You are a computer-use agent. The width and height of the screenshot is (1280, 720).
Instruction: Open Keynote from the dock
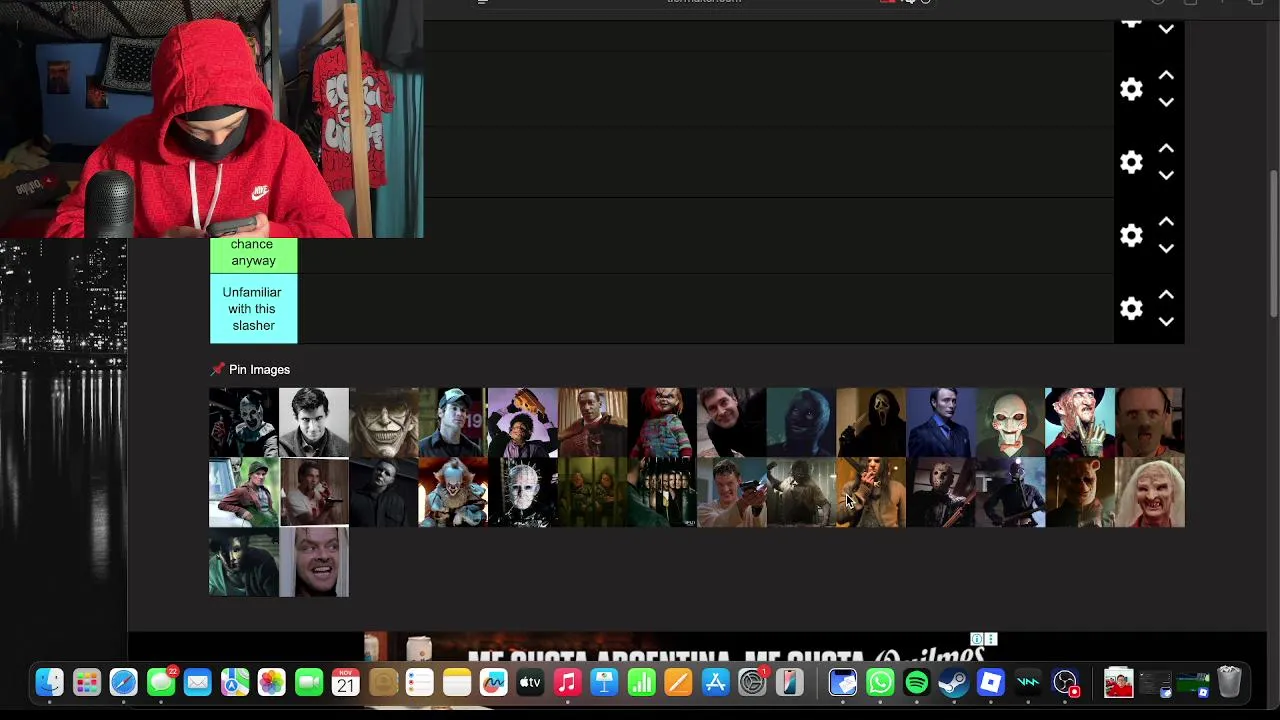click(x=604, y=683)
